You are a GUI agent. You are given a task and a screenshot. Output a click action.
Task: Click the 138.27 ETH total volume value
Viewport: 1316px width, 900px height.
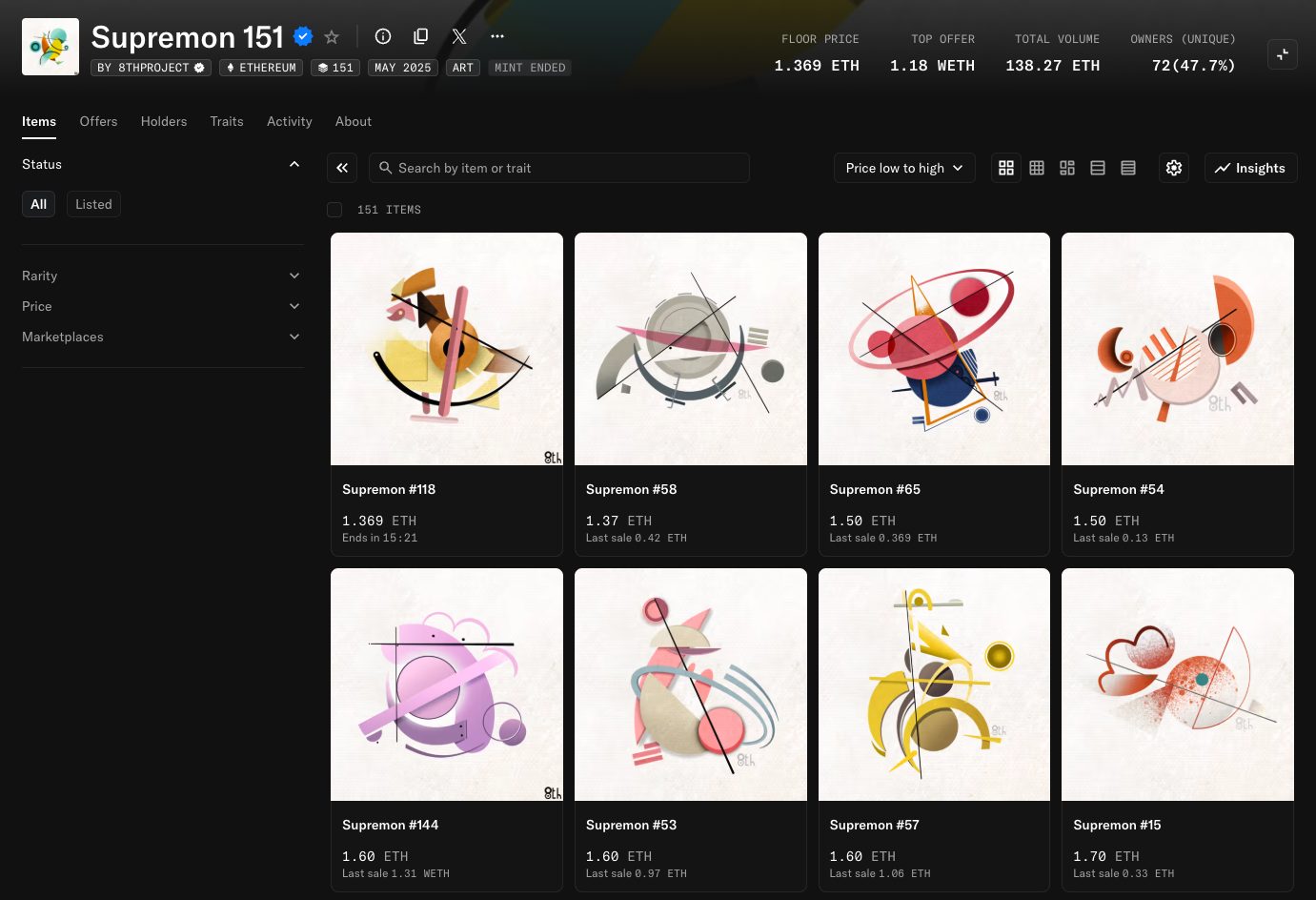click(x=1052, y=66)
